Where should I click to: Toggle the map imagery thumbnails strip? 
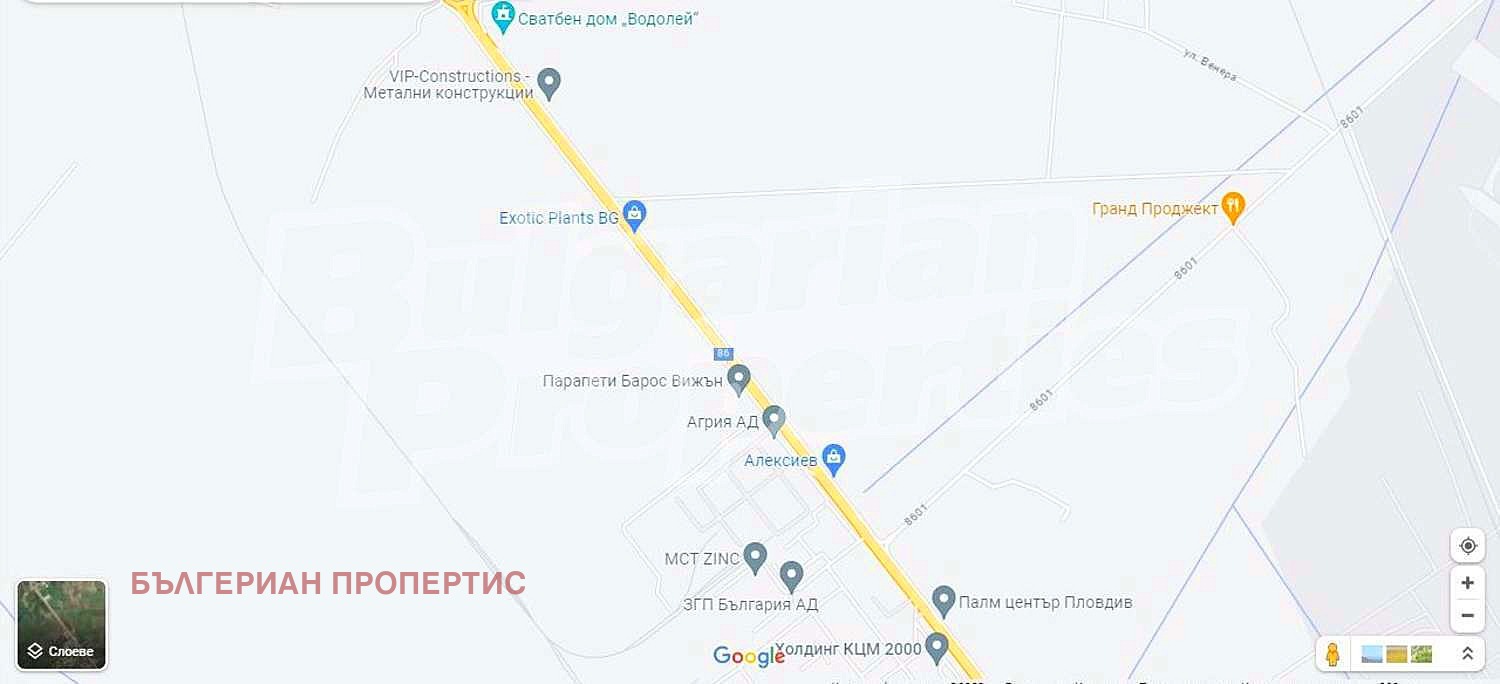[1397, 654]
